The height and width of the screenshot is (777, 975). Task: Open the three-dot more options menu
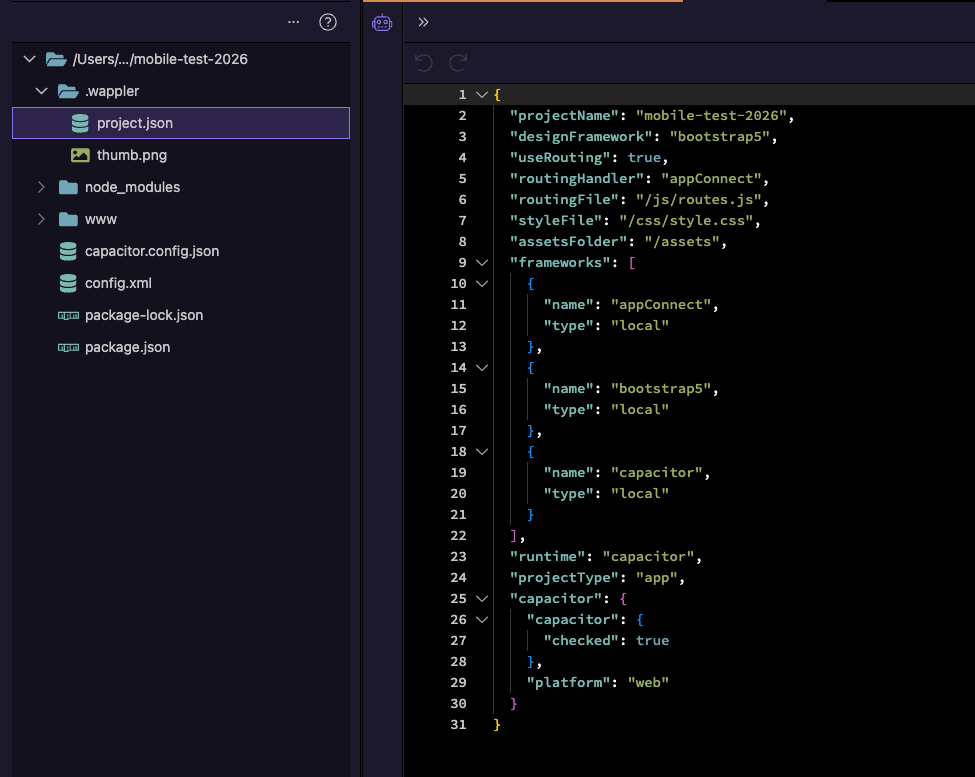pos(293,22)
